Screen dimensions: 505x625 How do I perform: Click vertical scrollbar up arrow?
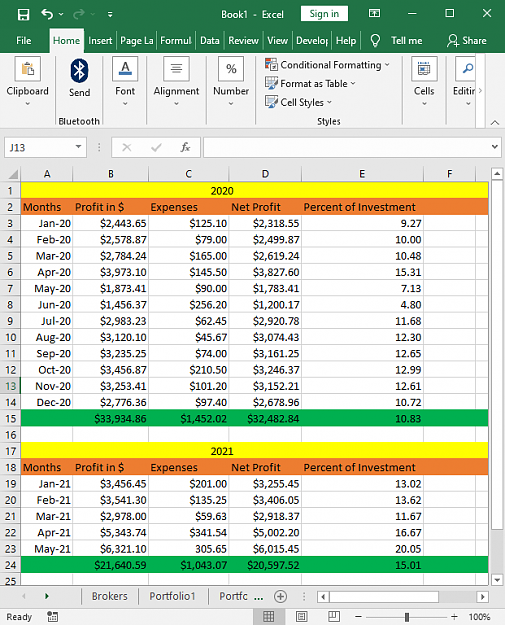pos(497,173)
